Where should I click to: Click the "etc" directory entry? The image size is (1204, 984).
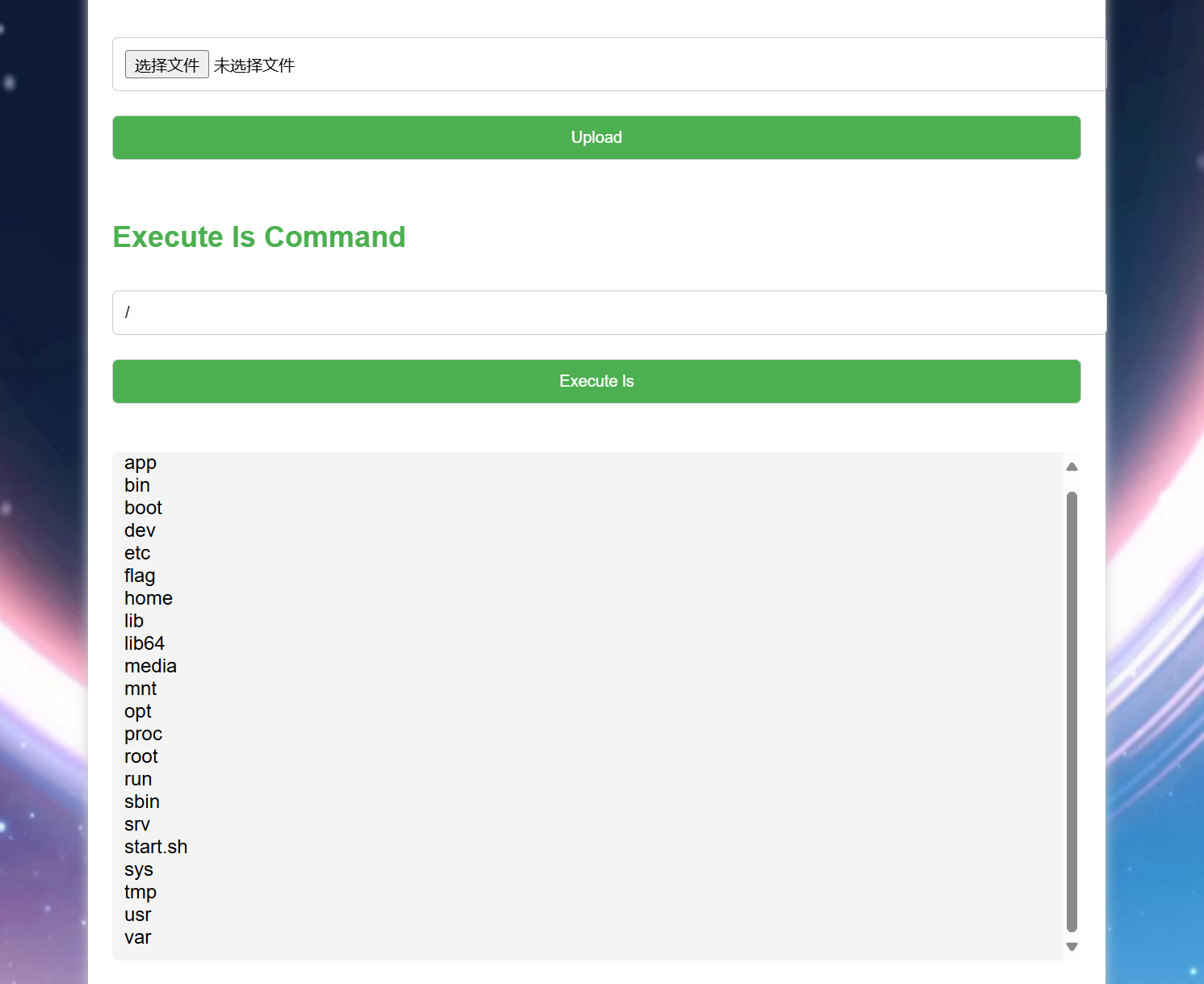[137, 553]
